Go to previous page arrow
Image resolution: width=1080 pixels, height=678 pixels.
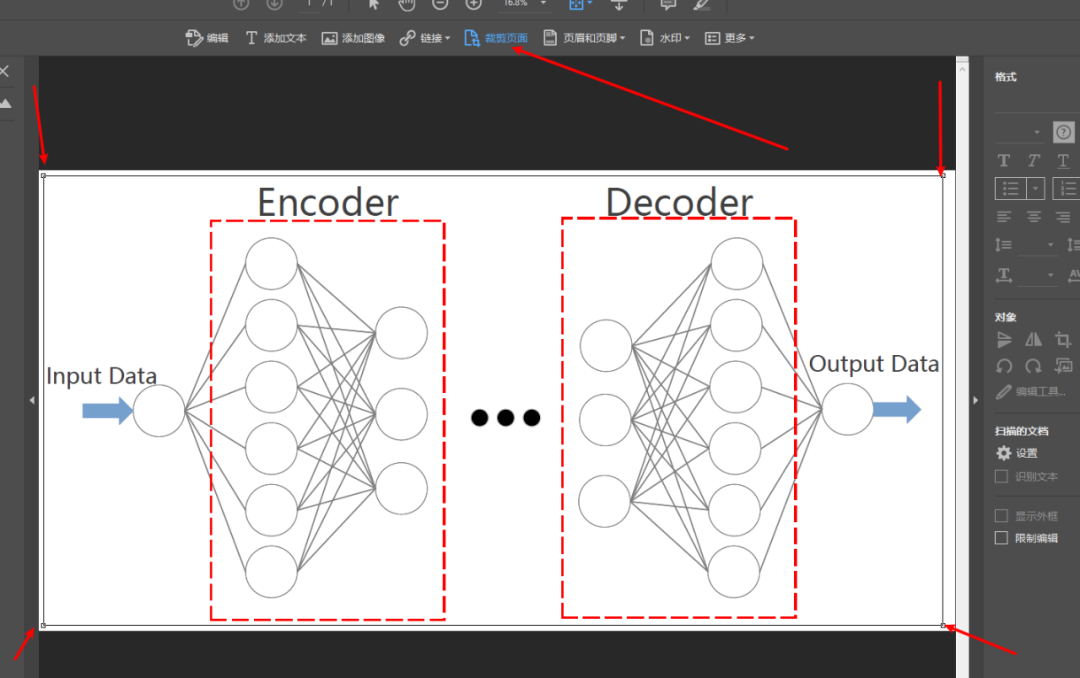[241, 4]
